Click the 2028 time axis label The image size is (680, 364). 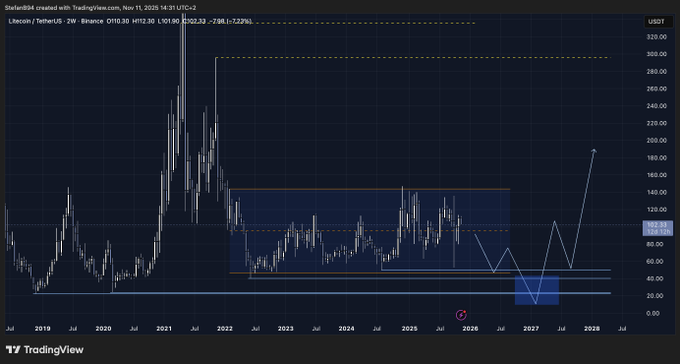coord(592,329)
